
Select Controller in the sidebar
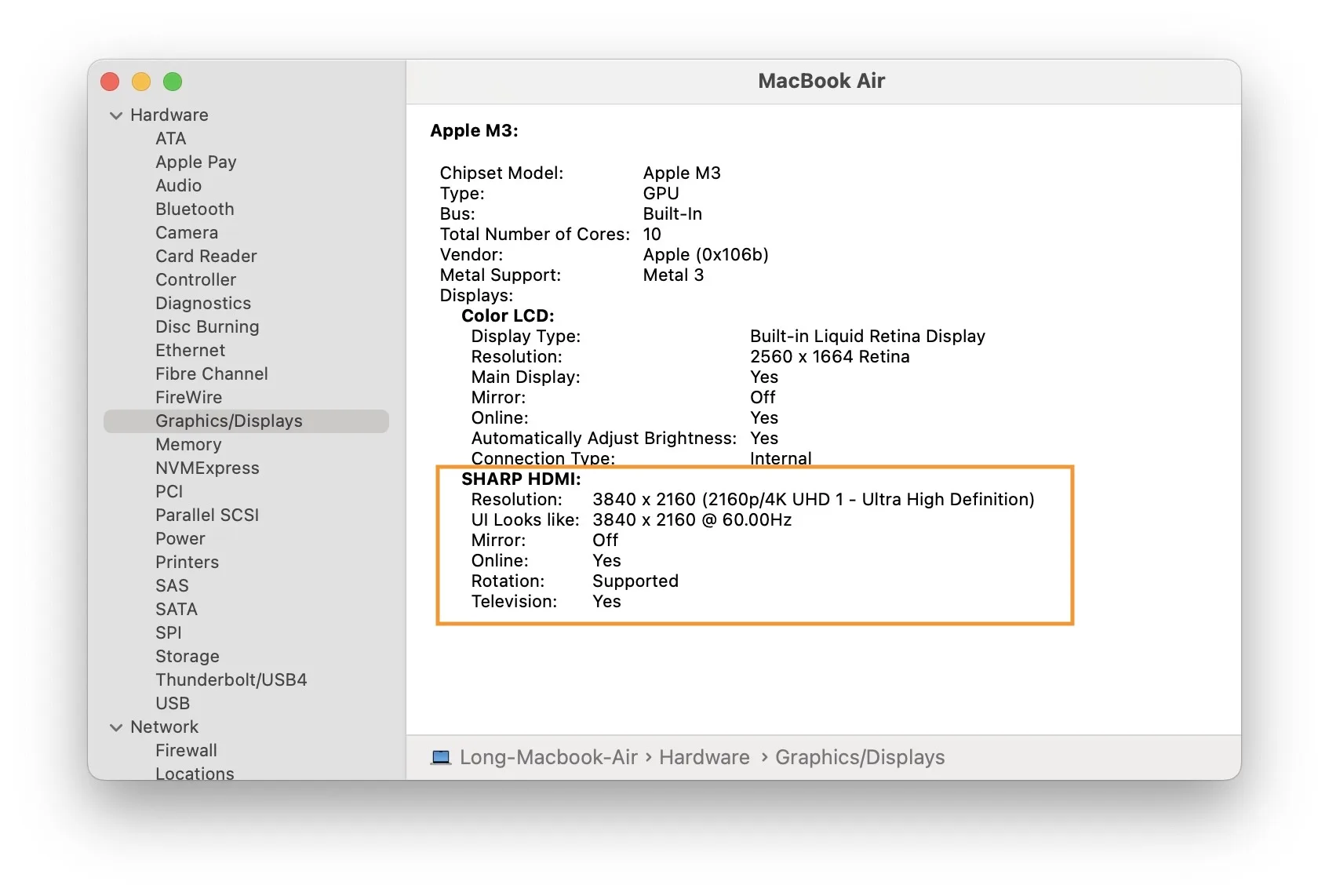(x=195, y=280)
